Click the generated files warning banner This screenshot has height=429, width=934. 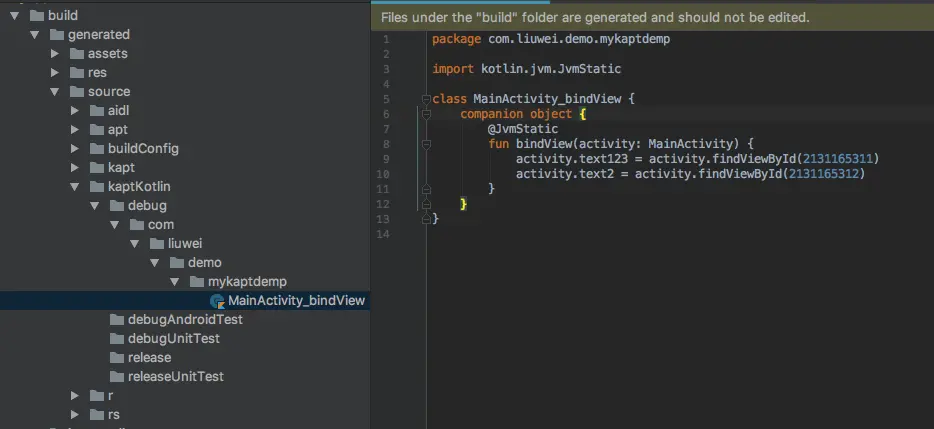coord(652,17)
